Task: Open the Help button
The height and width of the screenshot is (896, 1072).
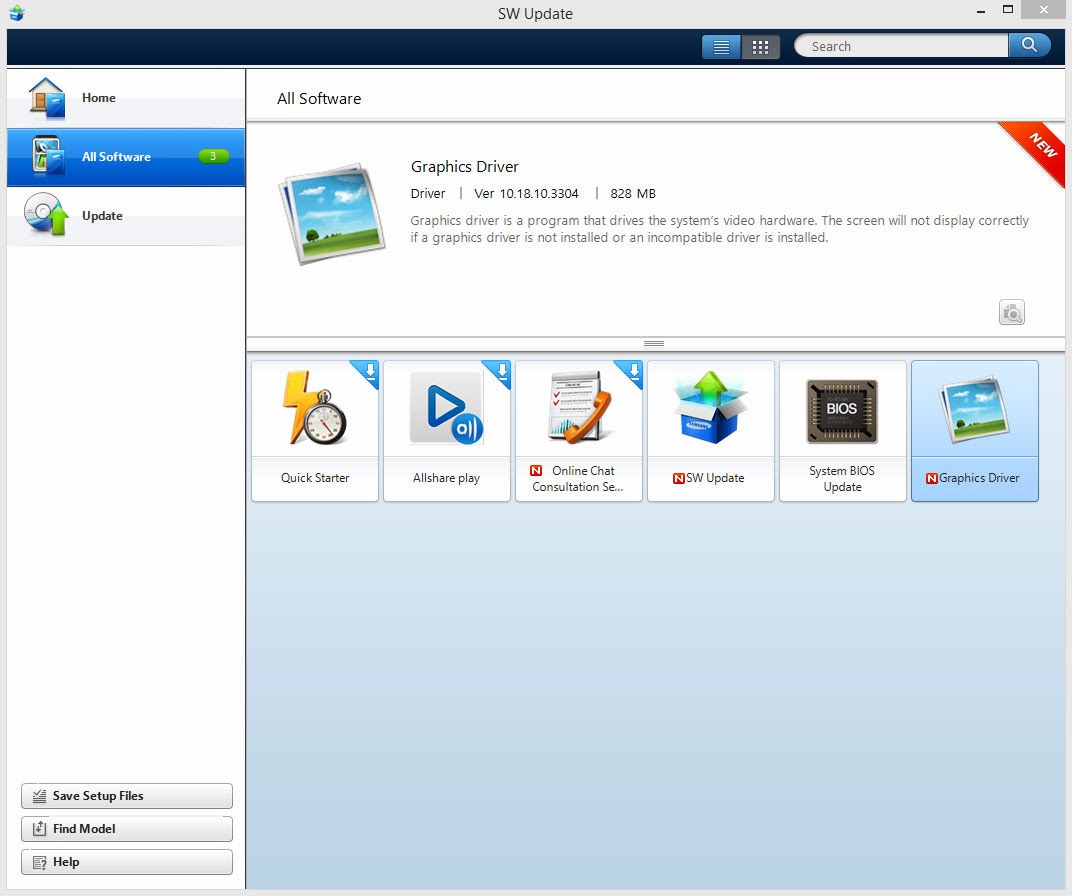Action: coord(126,862)
